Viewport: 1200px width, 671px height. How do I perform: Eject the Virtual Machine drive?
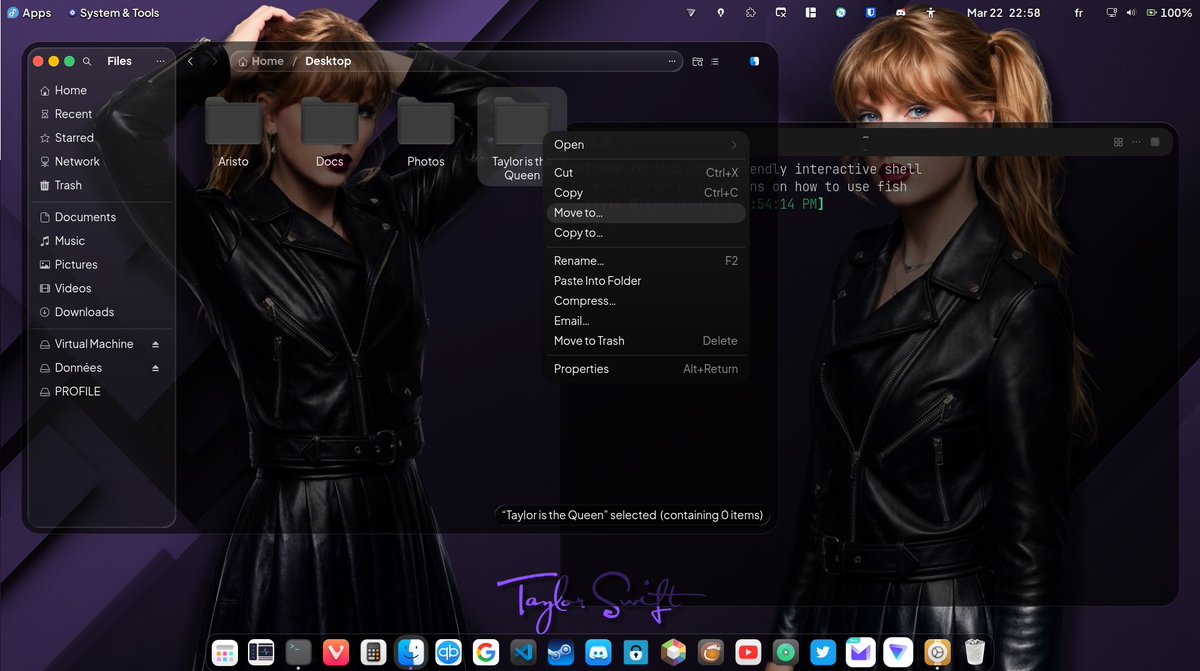(155, 344)
